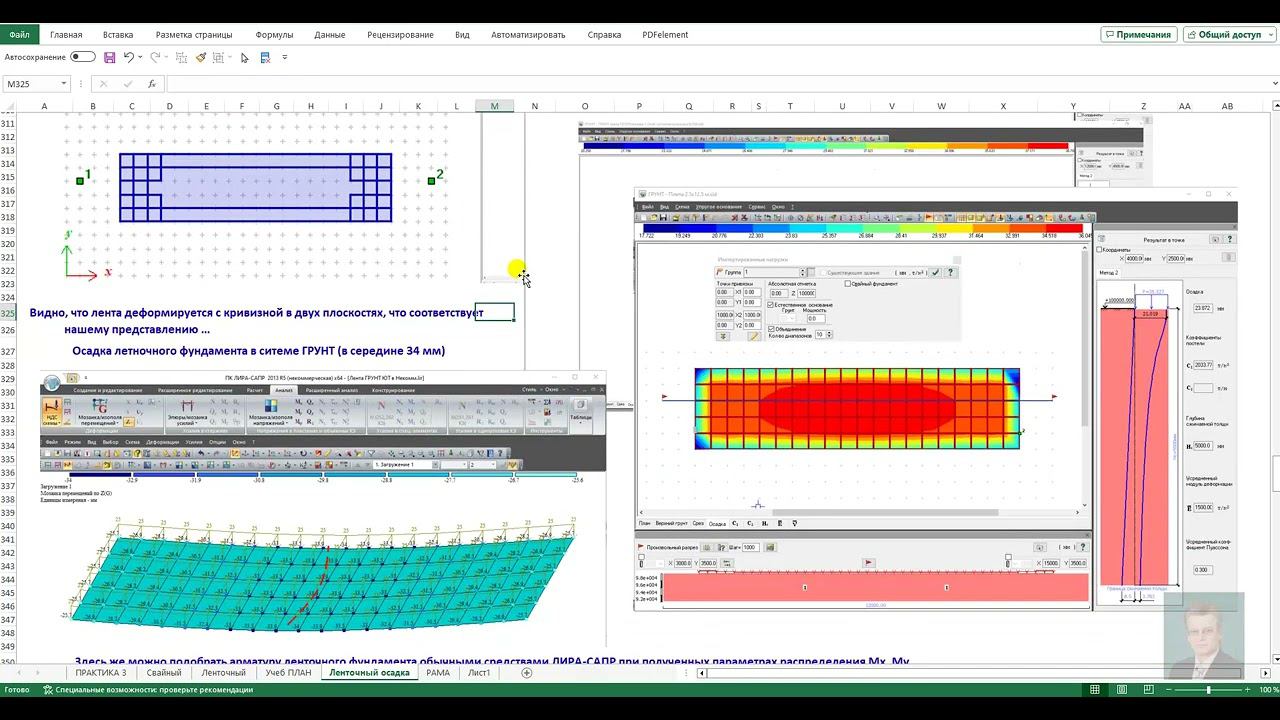
Task: Open the Вставка ribbon tab
Action: tap(118, 34)
